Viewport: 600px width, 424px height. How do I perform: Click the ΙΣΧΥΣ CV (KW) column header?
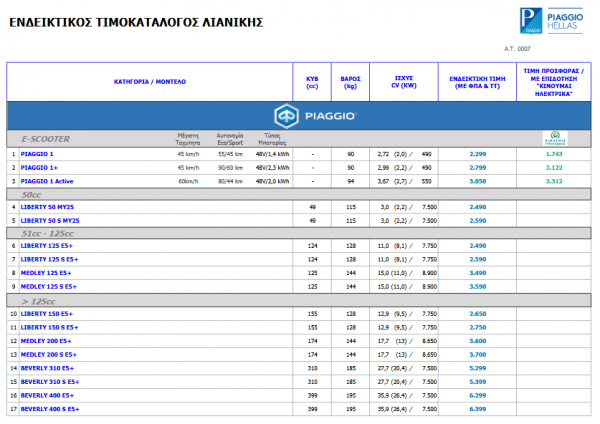(x=404, y=82)
